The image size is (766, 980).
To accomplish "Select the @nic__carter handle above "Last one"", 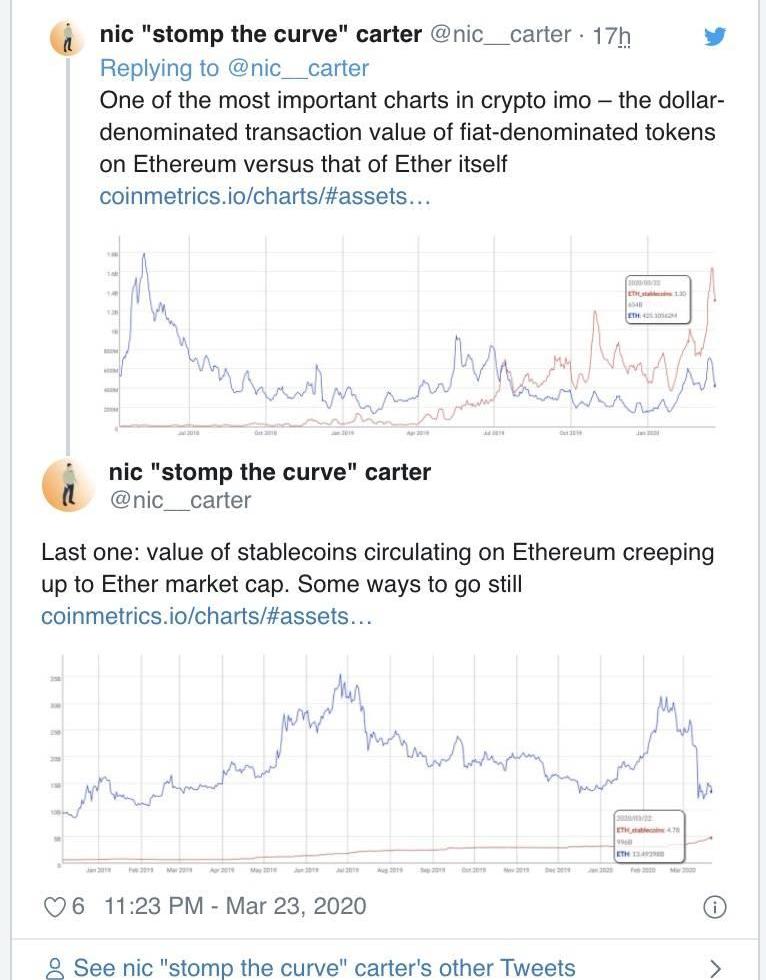I will (178, 500).
